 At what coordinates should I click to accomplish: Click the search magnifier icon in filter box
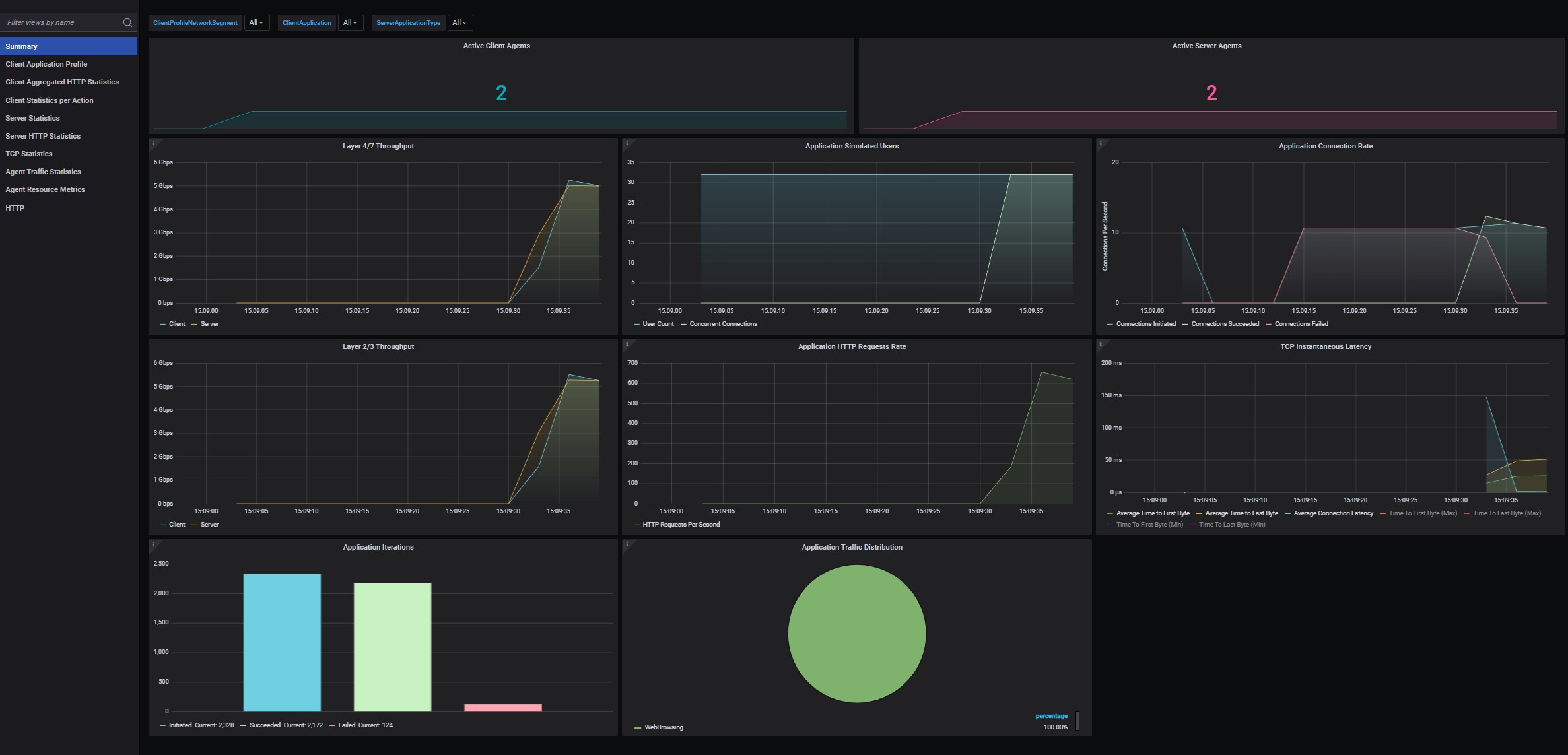click(127, 22)
